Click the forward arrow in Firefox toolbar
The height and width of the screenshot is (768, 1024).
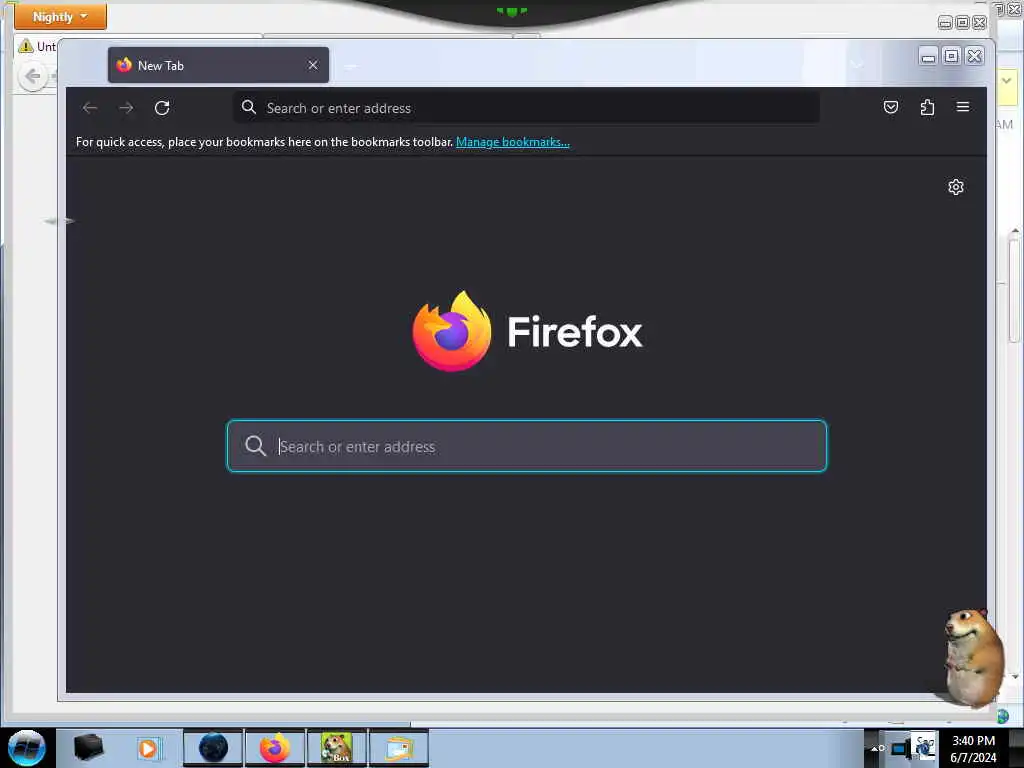(126, 108)
